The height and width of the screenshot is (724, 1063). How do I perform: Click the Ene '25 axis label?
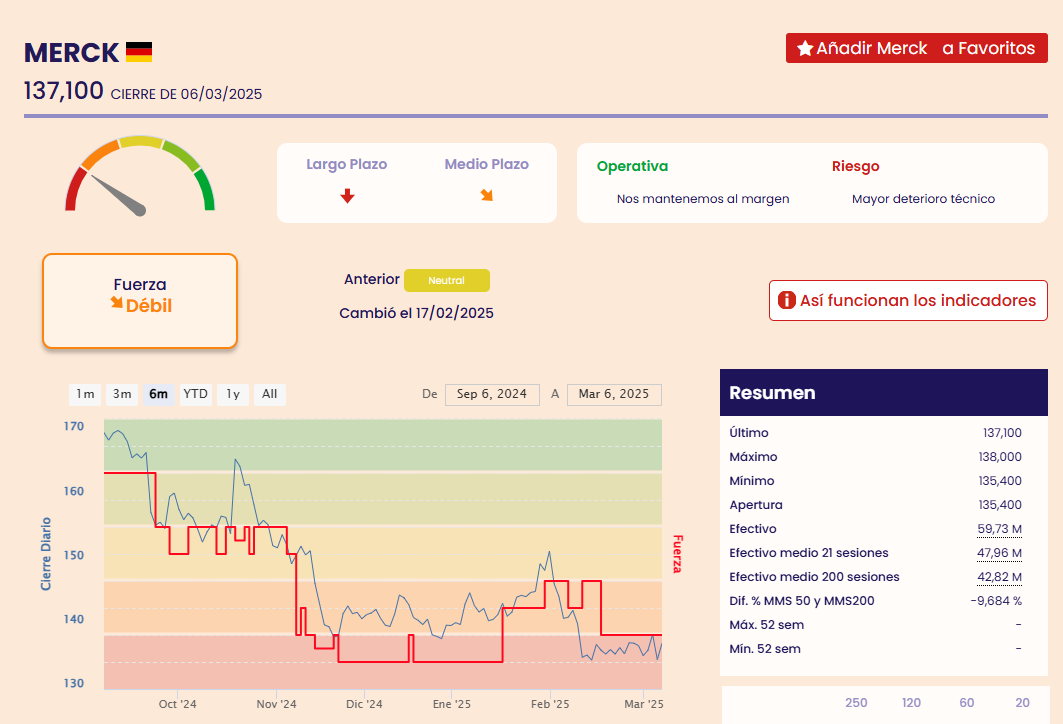(x=452, y=704)
